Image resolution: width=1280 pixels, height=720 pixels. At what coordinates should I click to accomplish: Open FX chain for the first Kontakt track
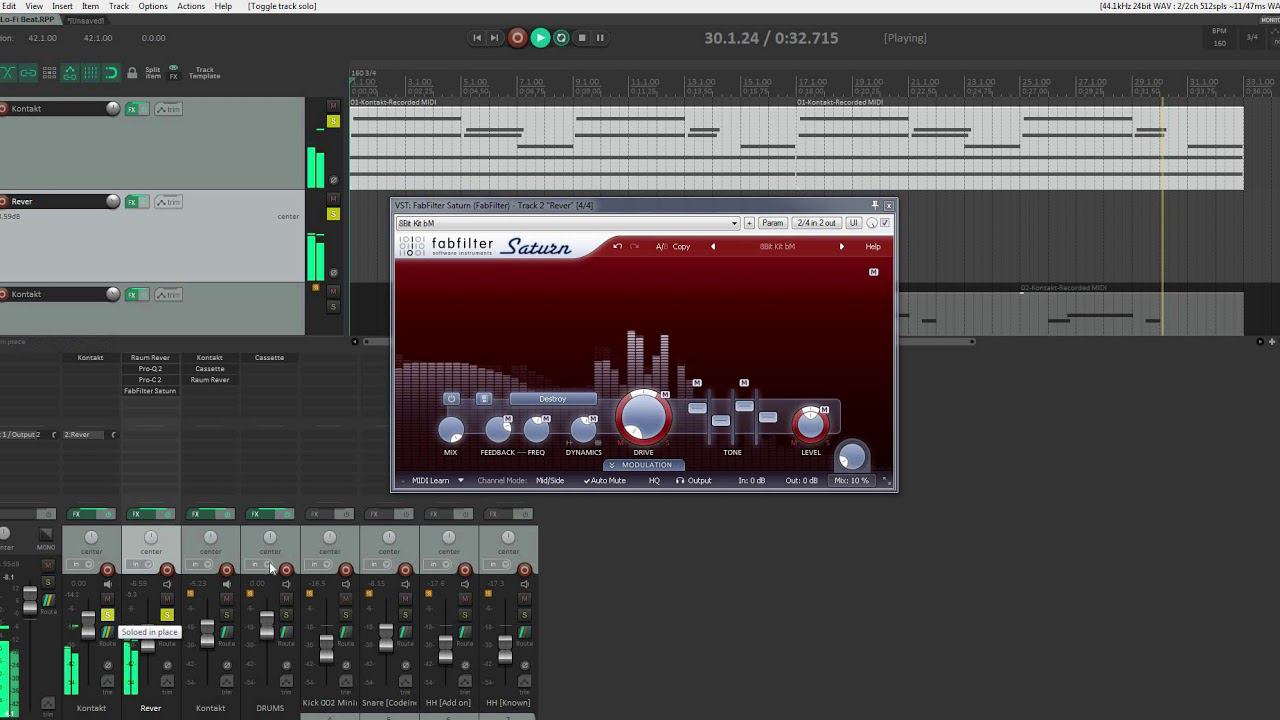click(131, 109)
